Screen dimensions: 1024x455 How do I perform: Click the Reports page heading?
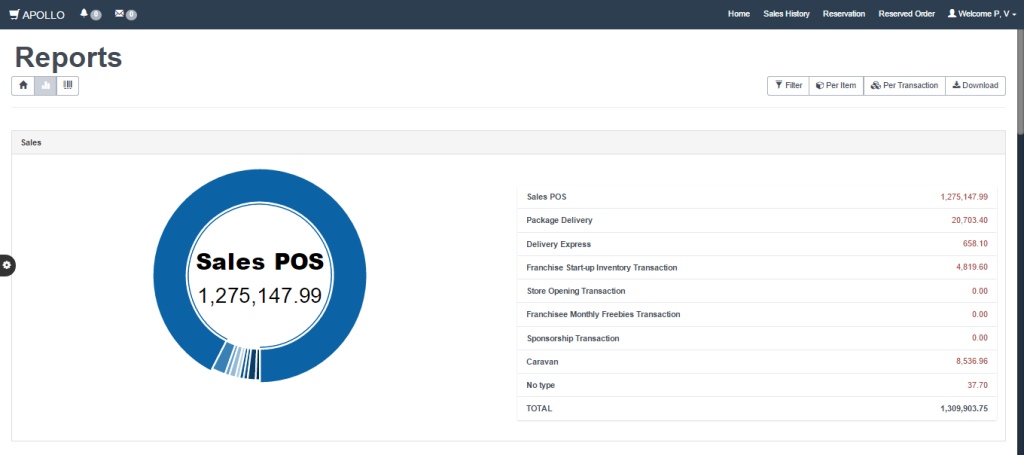[69, 57]
